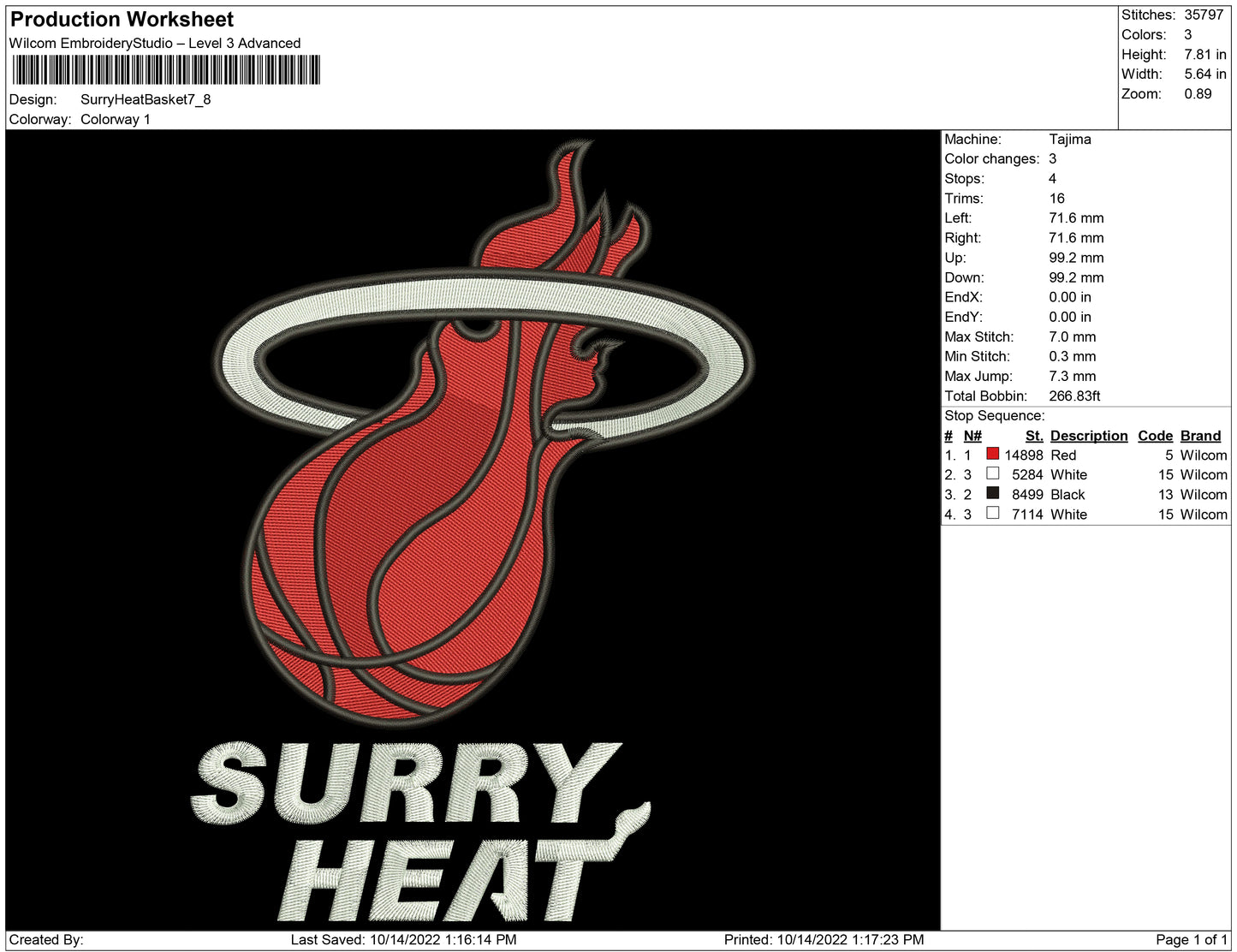Click the Tajima machine value
Screen dimensions: 1237x952
click(x=1069, y=139)
